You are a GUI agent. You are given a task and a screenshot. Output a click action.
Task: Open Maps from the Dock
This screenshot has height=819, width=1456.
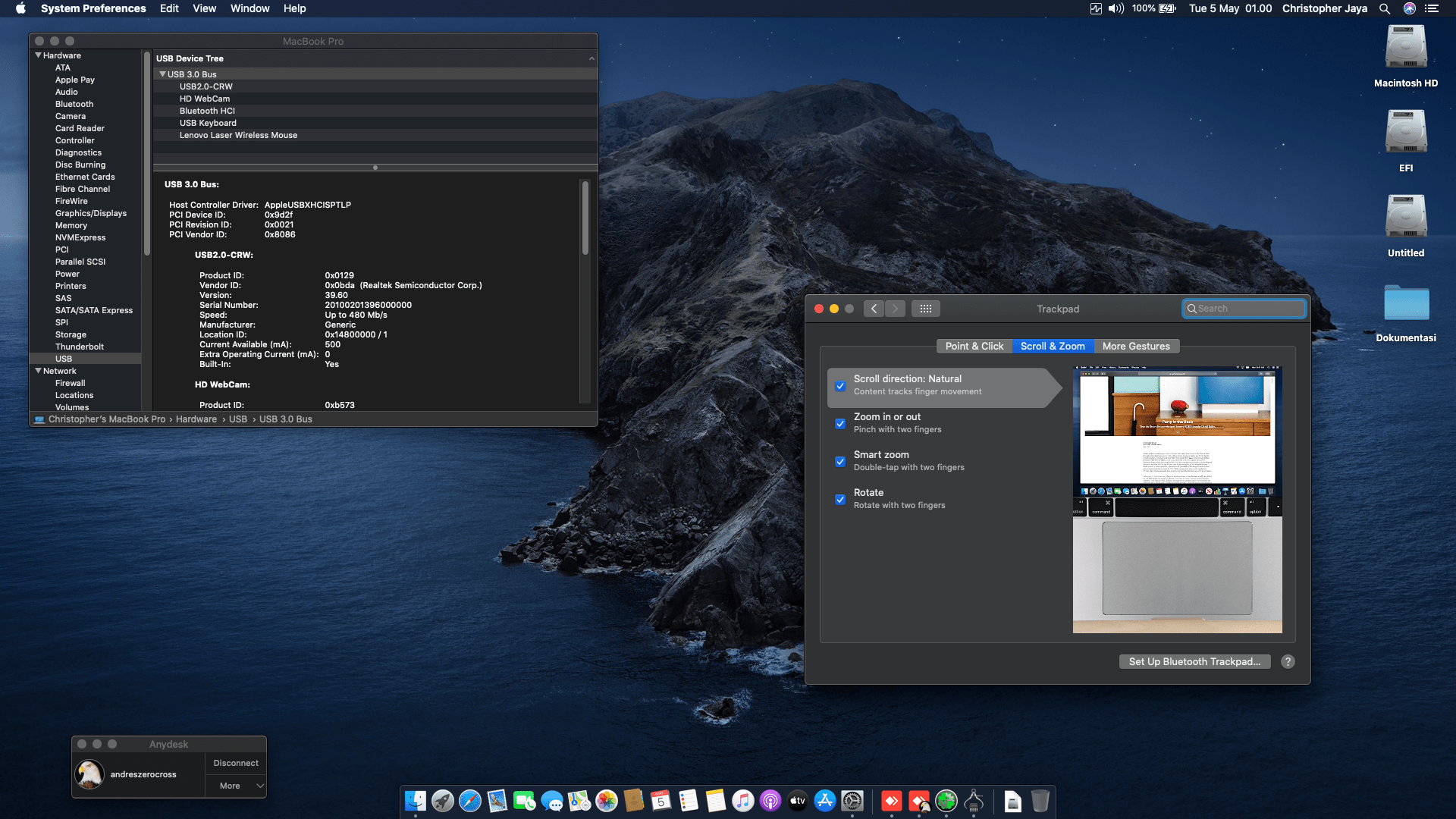[x=579, y=801]
